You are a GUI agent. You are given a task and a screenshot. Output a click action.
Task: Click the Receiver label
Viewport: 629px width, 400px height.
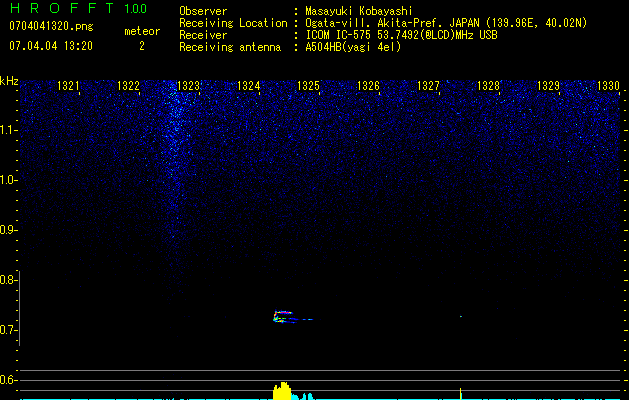click(x=203, y=35)
